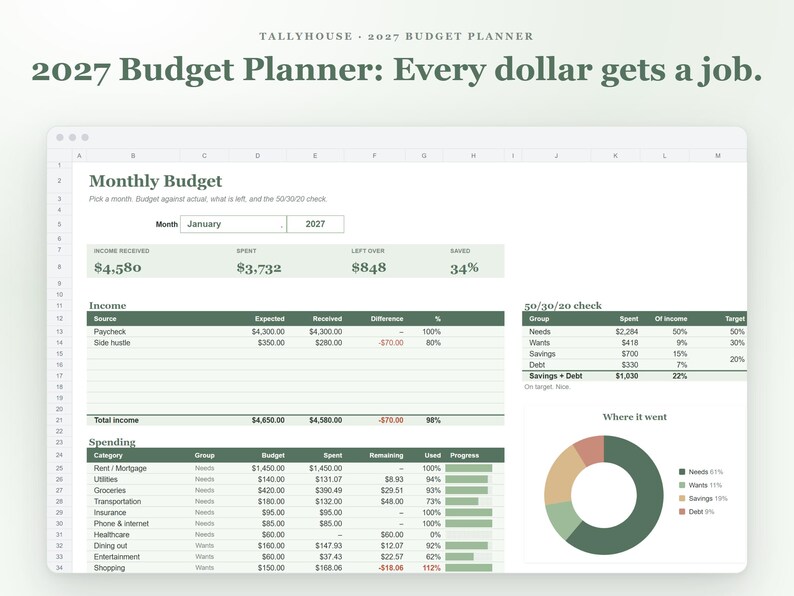Select the Shopping category cell
This screenshot has width=794, height=596.
109,568
